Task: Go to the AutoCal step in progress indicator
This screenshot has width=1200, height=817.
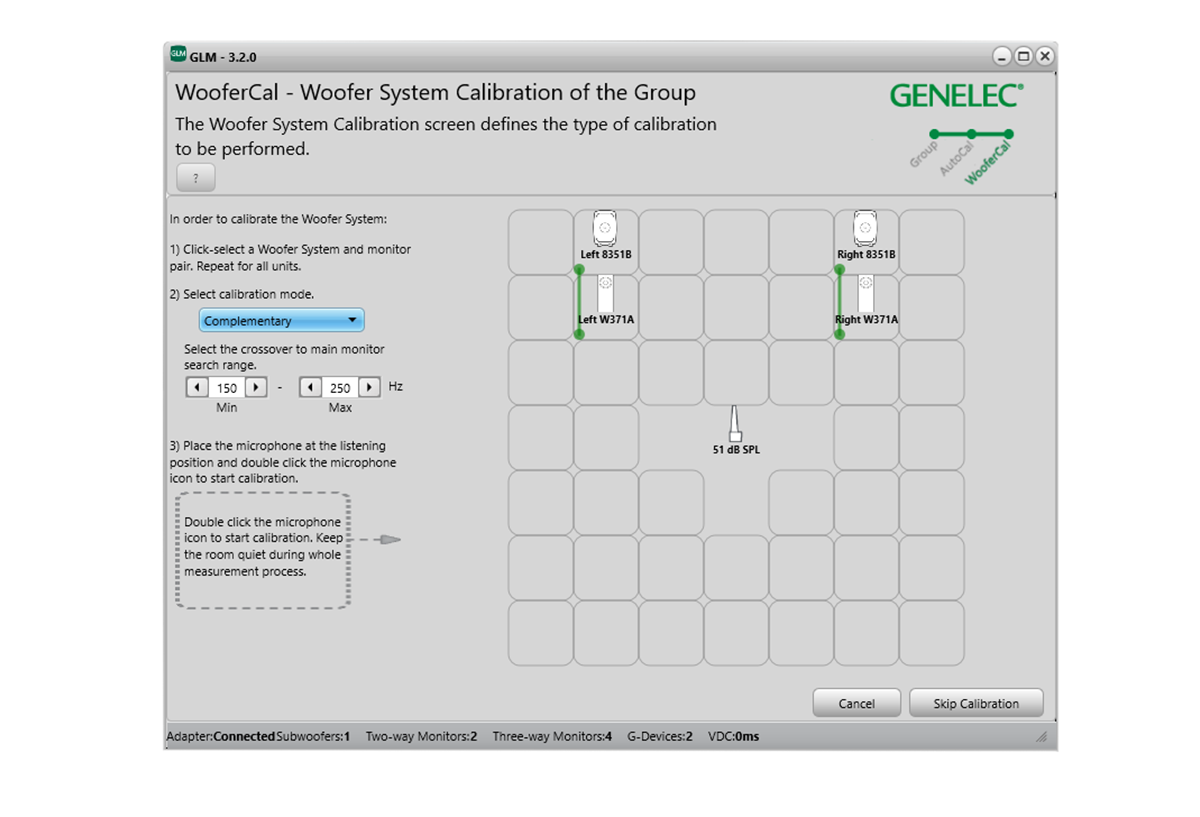Action: coord(956,157)
